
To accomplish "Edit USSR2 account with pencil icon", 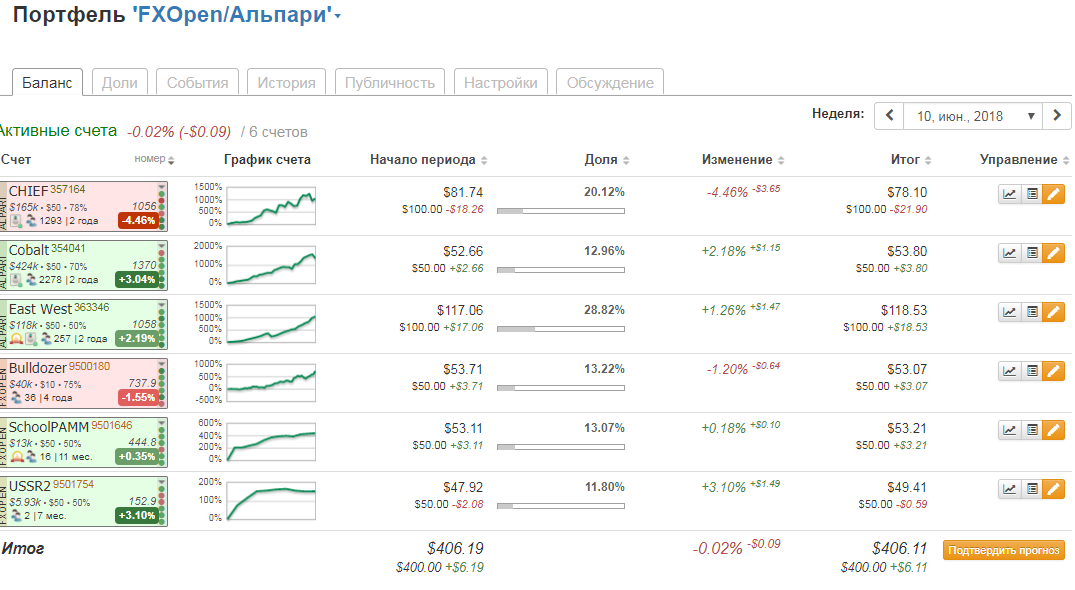I will pyautogui.click(x=1054, y=489).
